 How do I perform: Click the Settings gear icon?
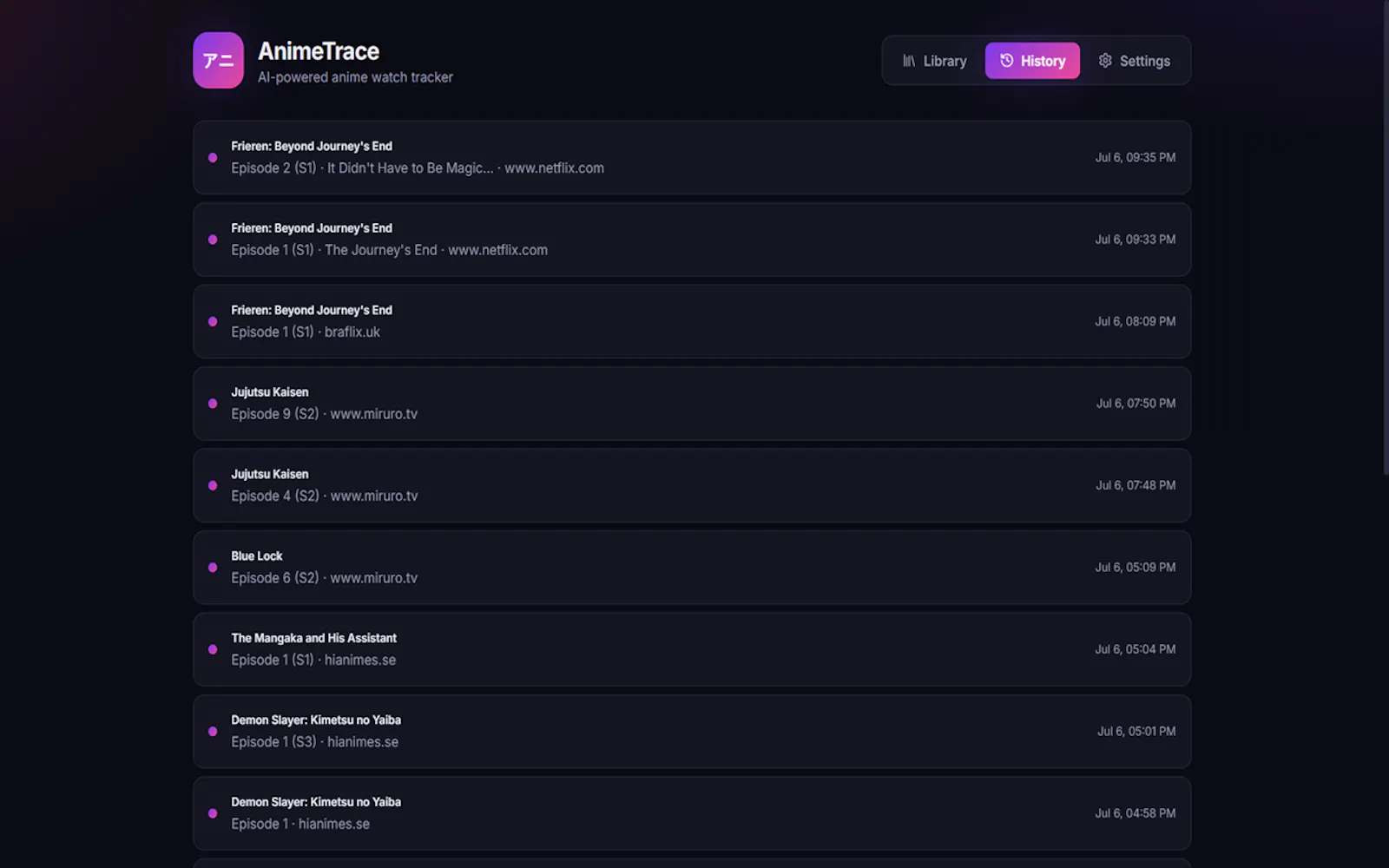1105,61
